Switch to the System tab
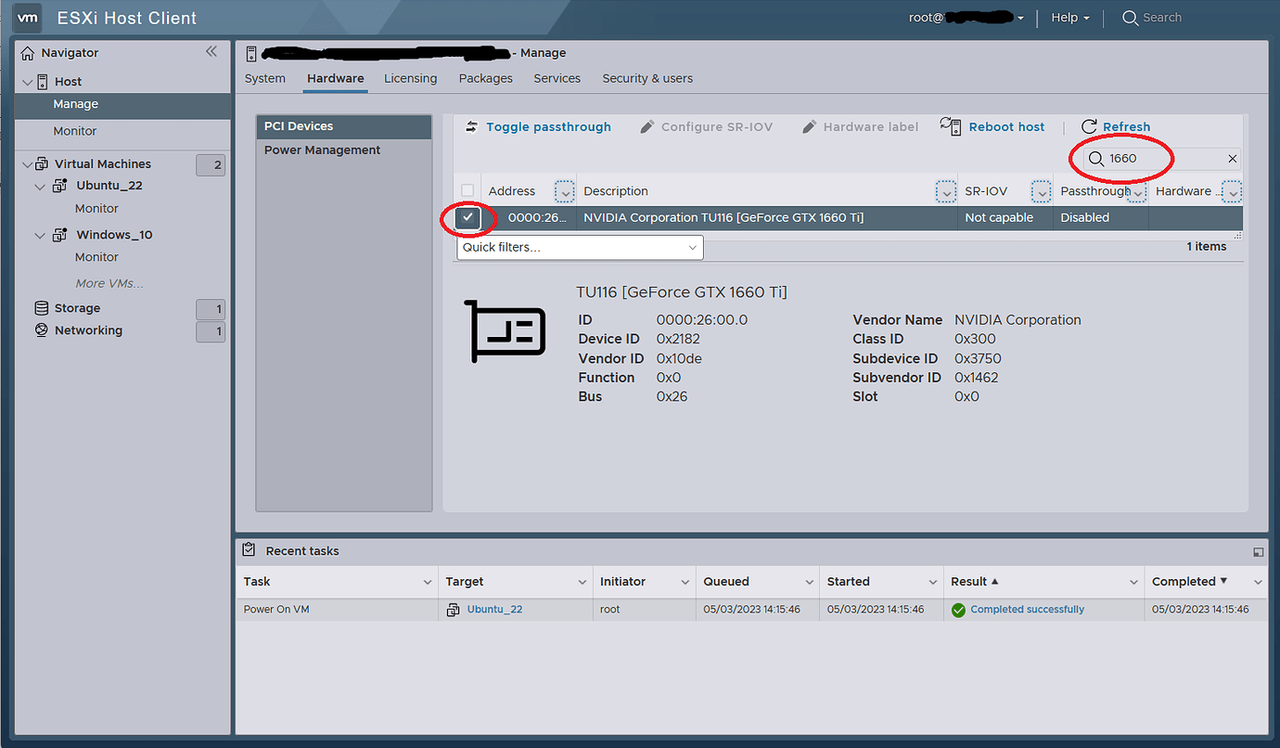Viewport: 1280px width, 748px height. point(265,78)
